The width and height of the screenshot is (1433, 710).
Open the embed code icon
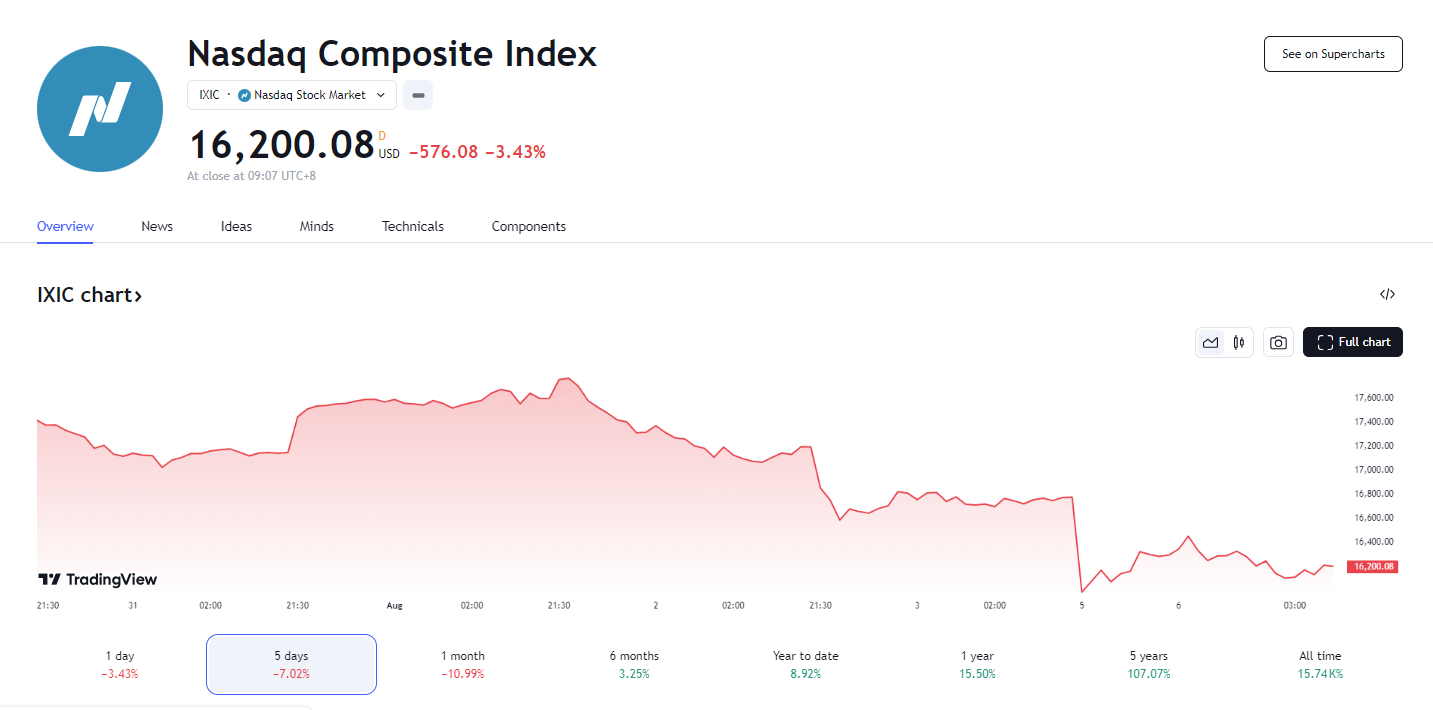point(1387,294)
